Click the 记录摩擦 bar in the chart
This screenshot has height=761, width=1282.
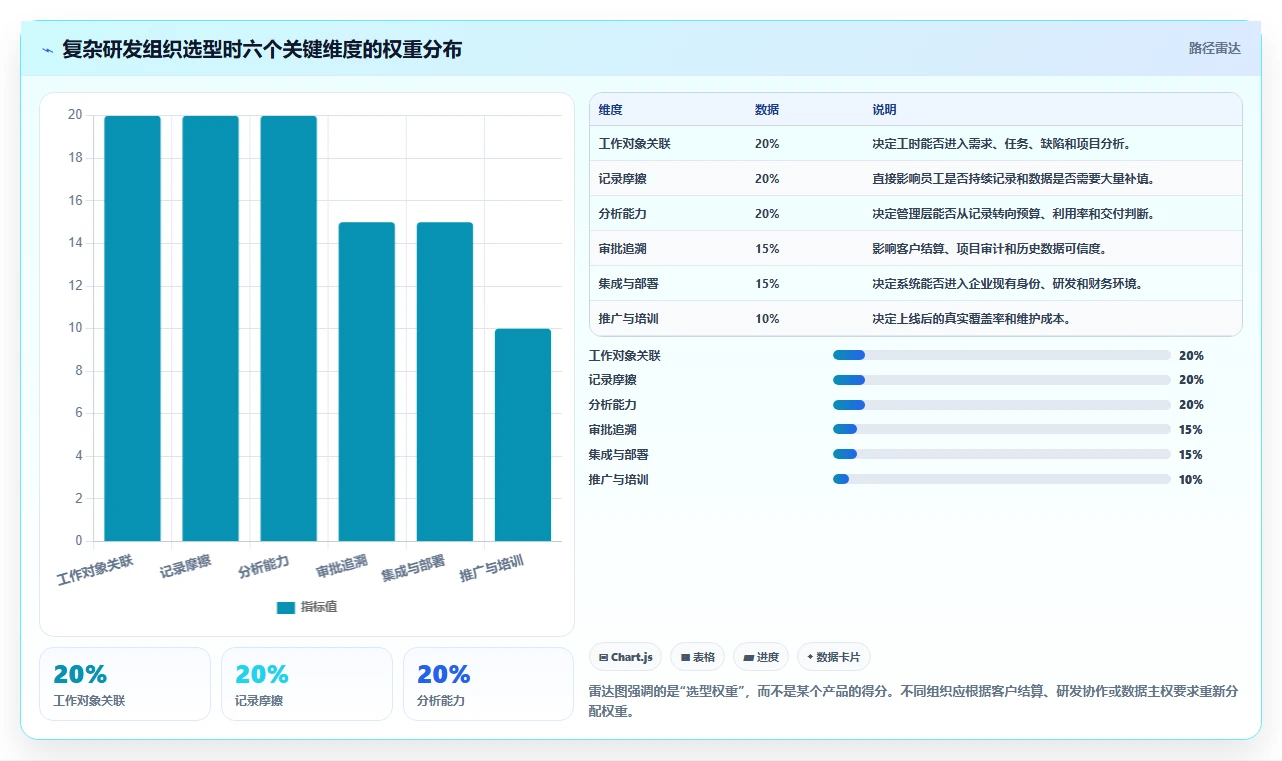[x=210, y=329]
